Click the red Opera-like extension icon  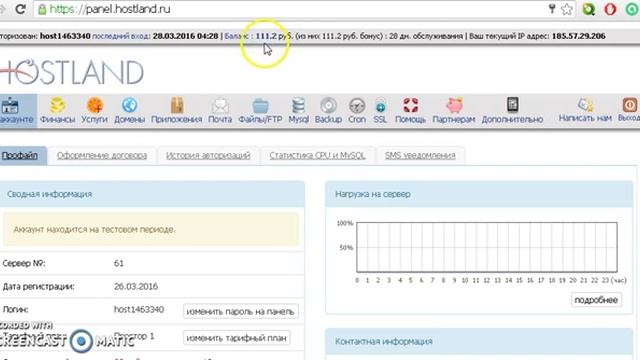pos(610,9)
